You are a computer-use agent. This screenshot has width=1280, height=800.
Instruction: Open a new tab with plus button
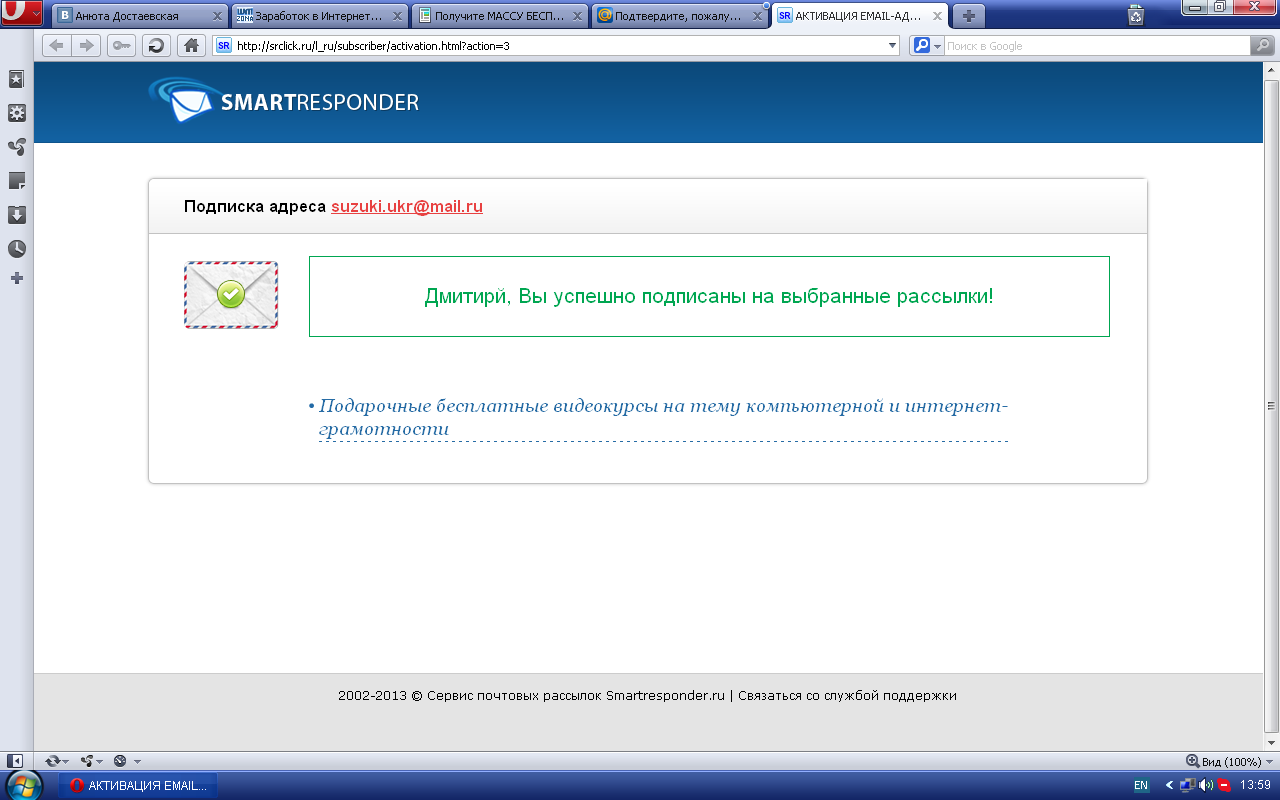tap(968, 16)
